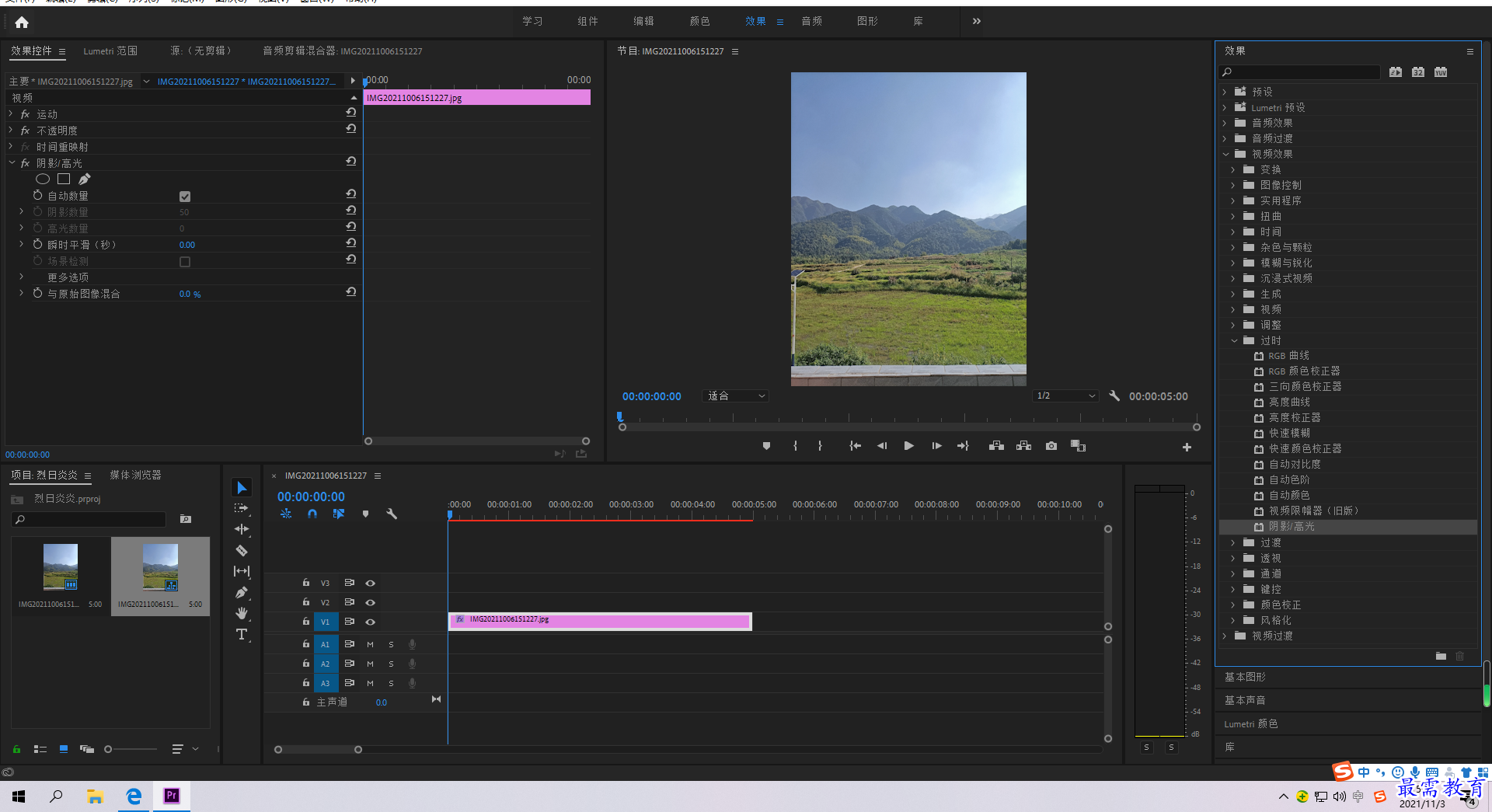
Task: Click the free draw bezier mask pen
Action: click(x=85, y=179)
